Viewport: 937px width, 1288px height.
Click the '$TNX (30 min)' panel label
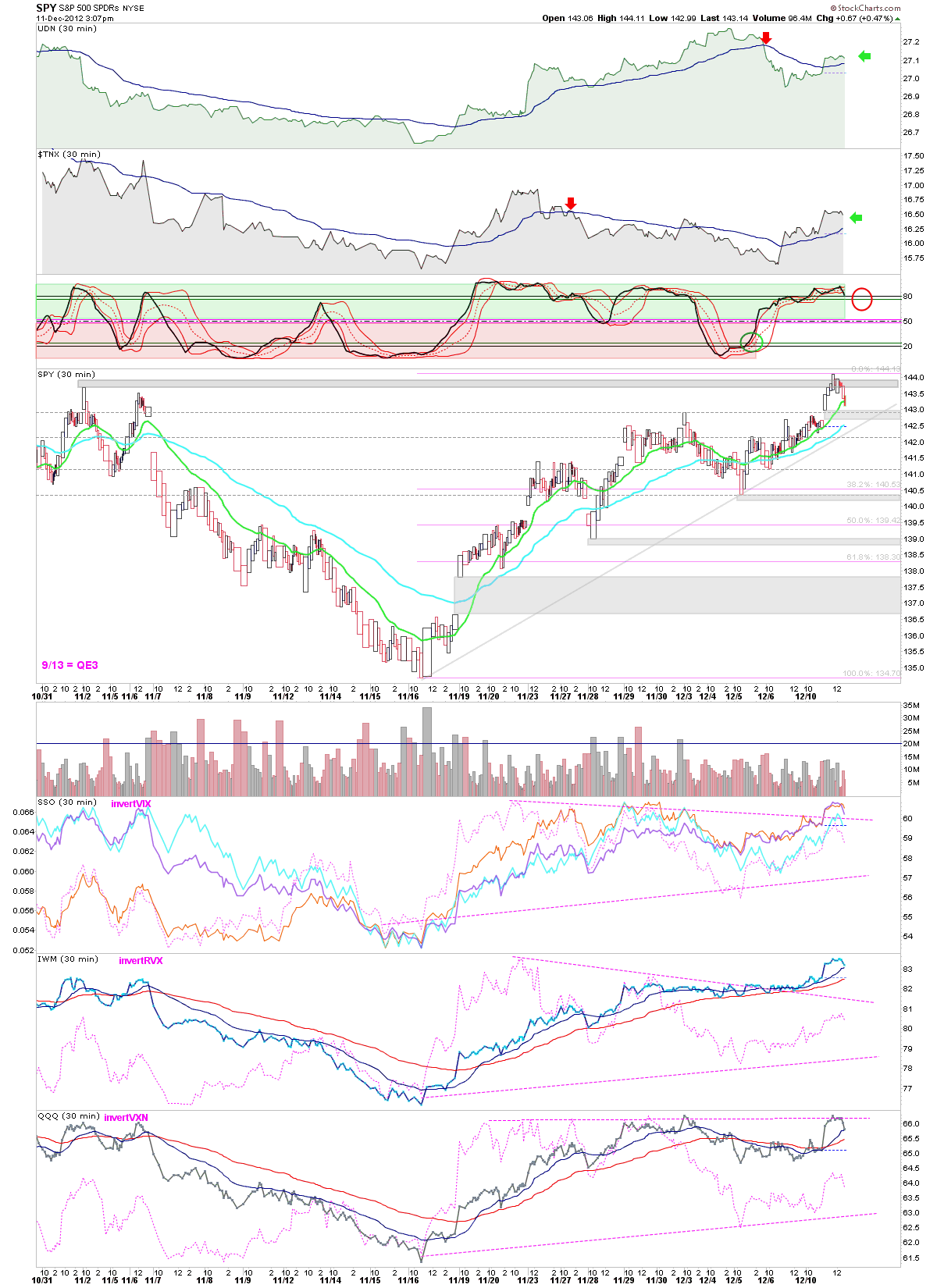pos(69,154)
